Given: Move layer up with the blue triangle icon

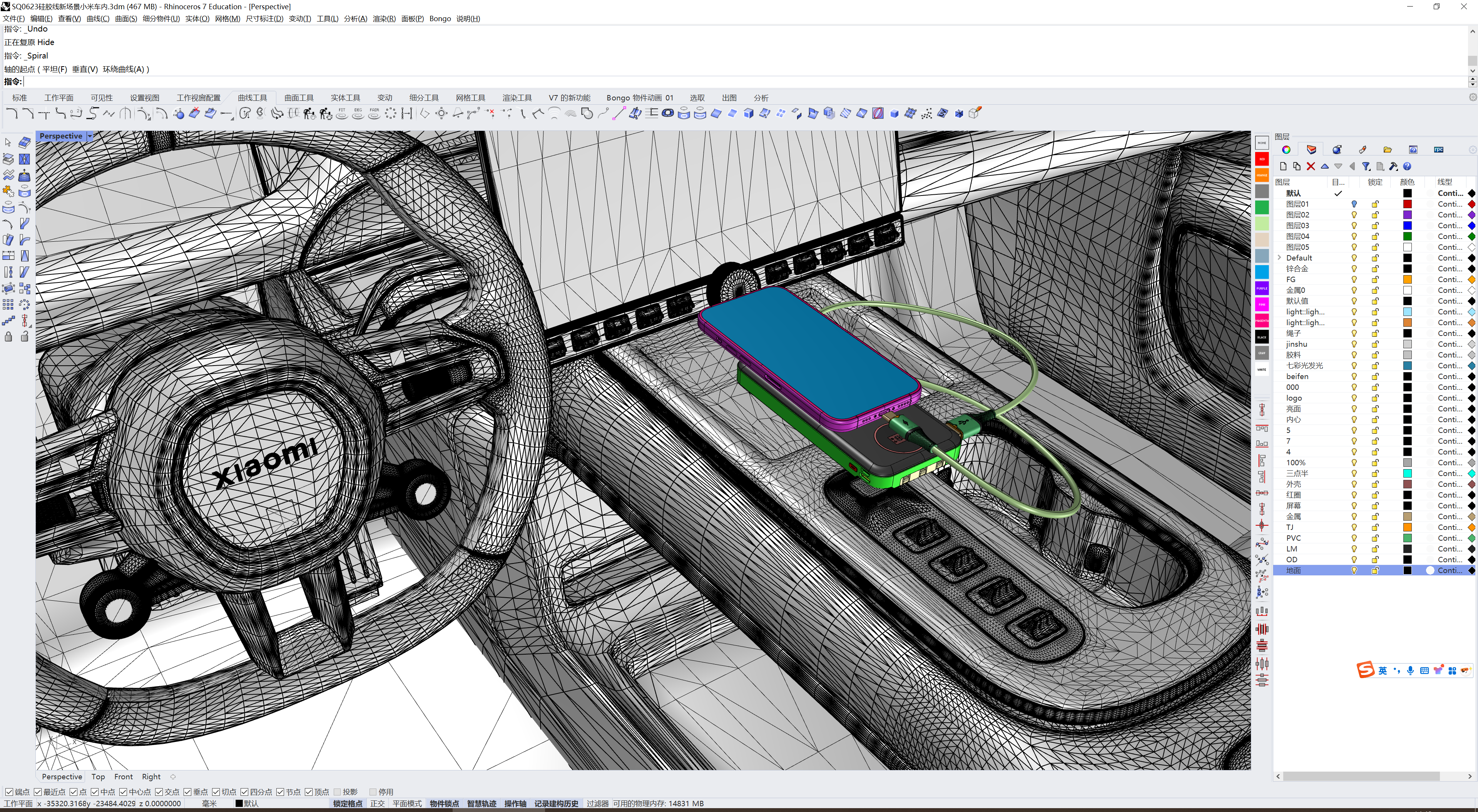Looking at the screenshot, I should [1325, 166].
